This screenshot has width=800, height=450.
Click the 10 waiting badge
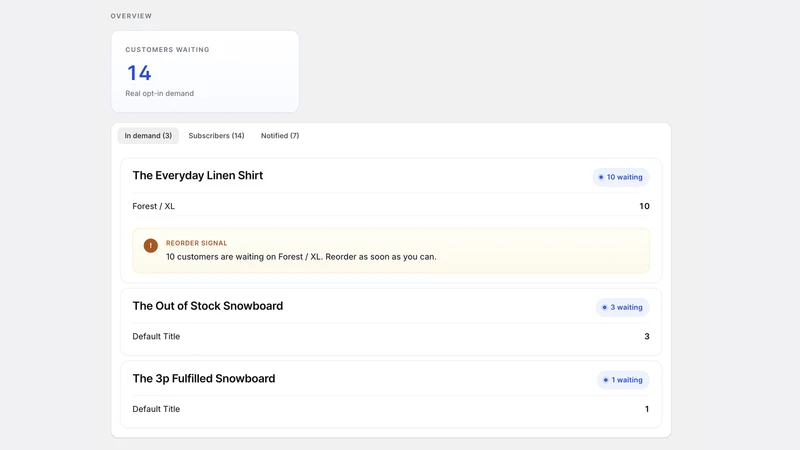coord(620,177)
